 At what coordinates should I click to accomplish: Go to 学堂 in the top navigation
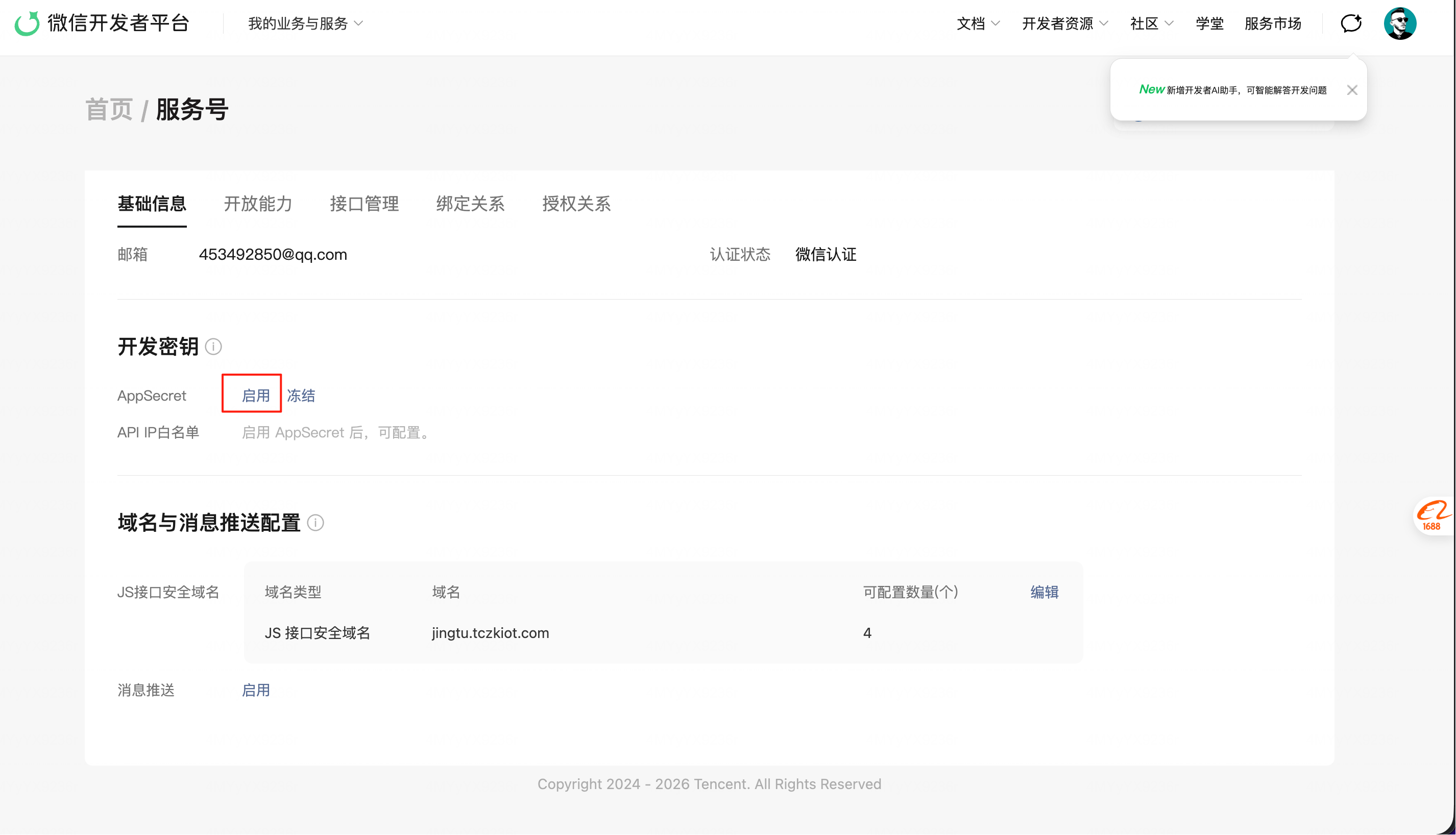[x=1209, y=23]
